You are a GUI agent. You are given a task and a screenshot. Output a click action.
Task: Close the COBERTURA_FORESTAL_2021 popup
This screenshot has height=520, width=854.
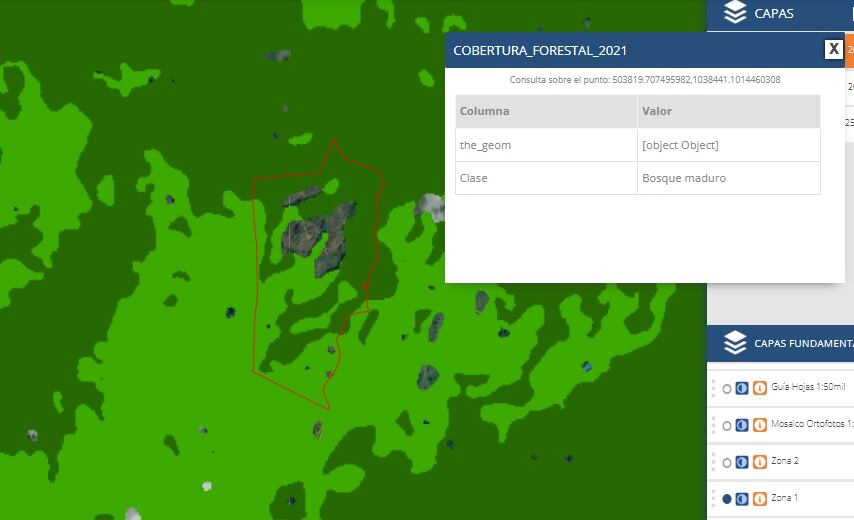pyautogui.click(x=833, y=49)
